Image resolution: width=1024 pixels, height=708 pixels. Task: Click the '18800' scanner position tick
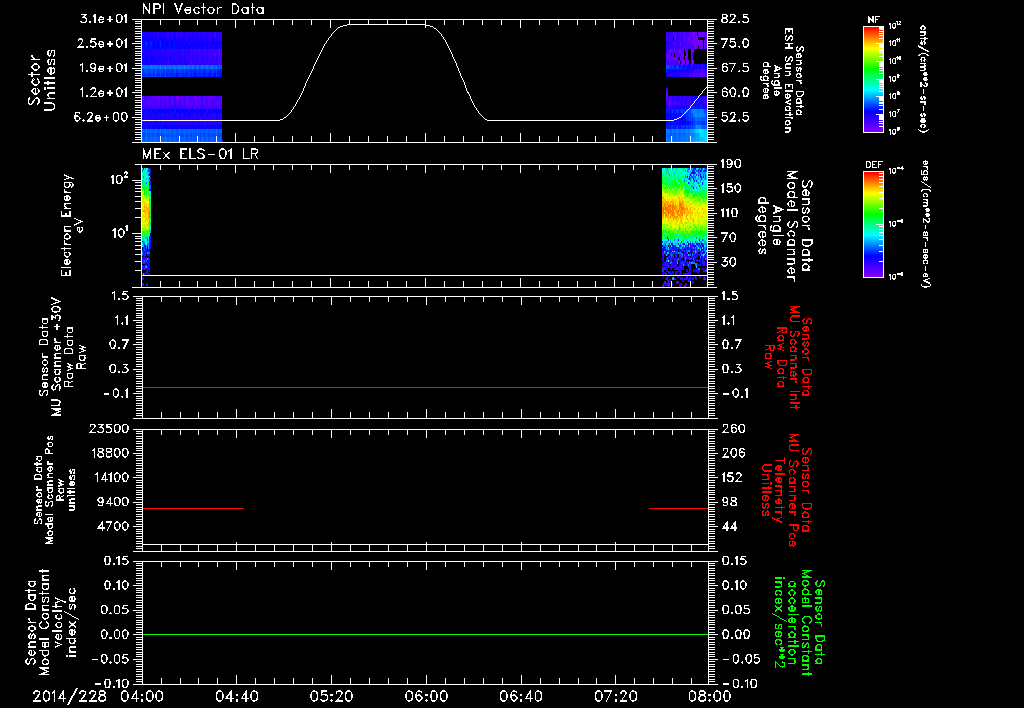click(x=108, y=453)
